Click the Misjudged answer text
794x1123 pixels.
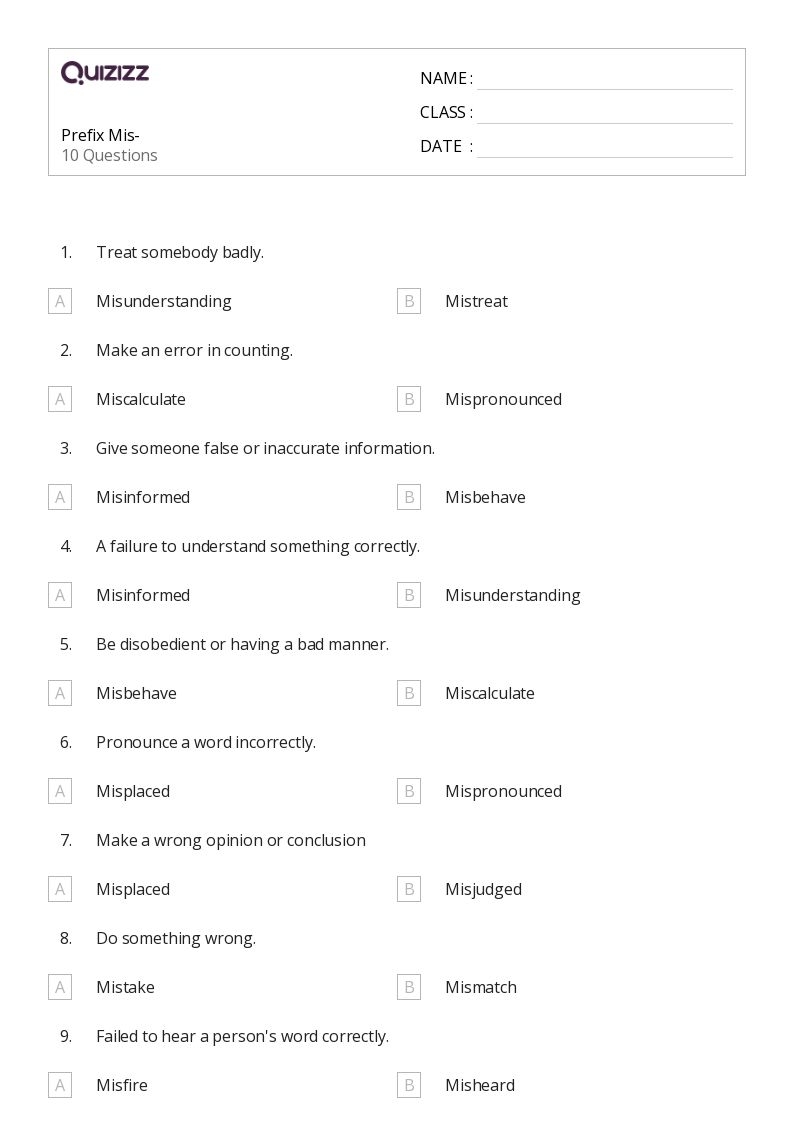483,889
